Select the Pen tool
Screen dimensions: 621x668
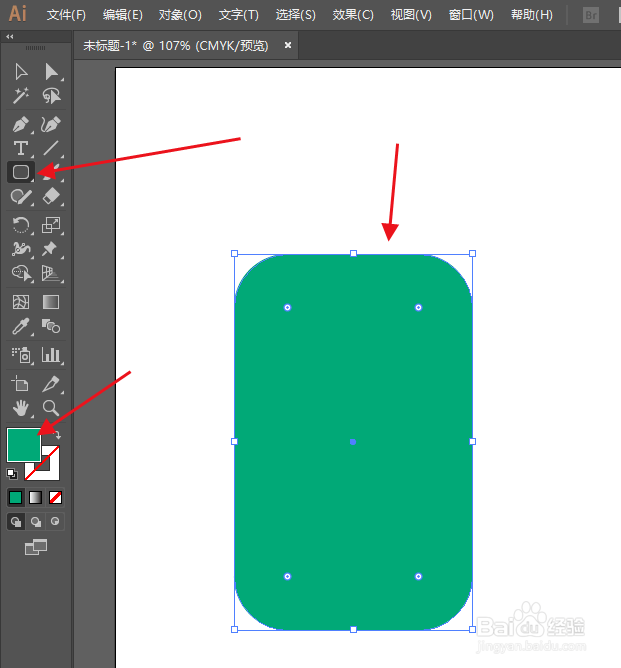pos(21,124)
